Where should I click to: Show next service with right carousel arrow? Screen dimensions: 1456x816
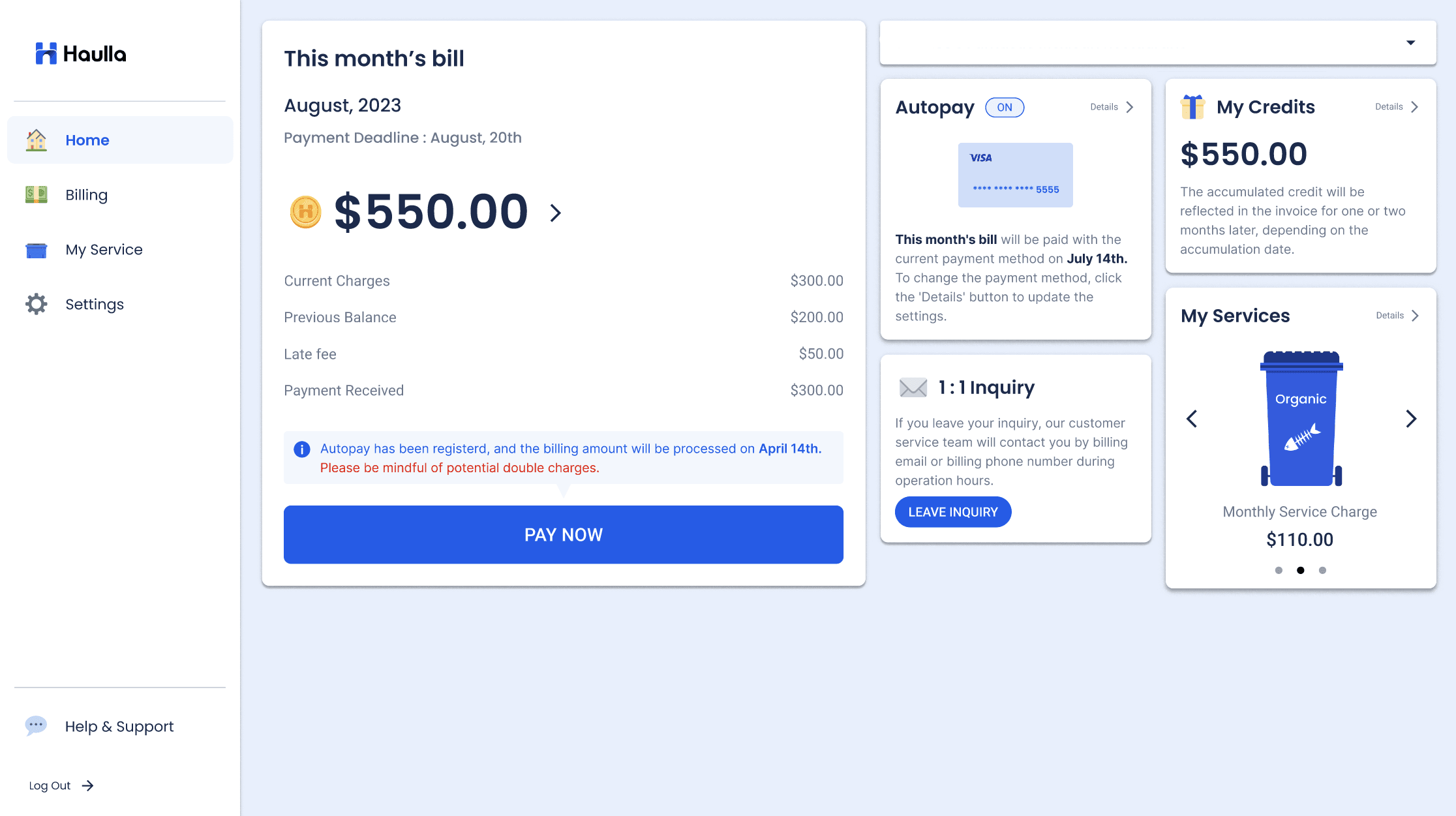pyautogui.click(x=1410, y=419)
